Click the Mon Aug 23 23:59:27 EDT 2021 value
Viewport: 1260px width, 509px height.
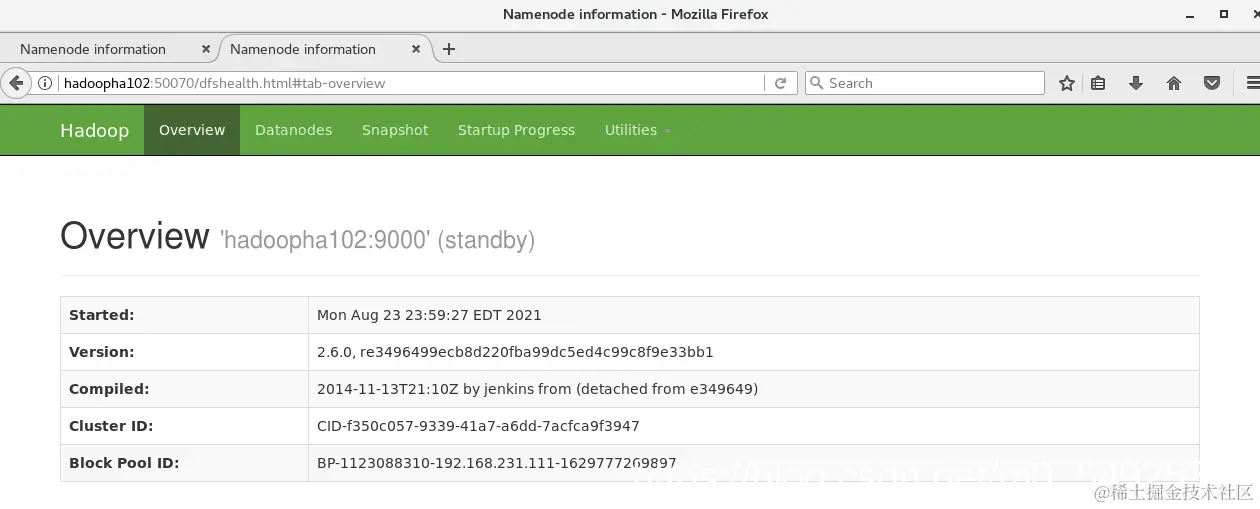tap(429, 315)
